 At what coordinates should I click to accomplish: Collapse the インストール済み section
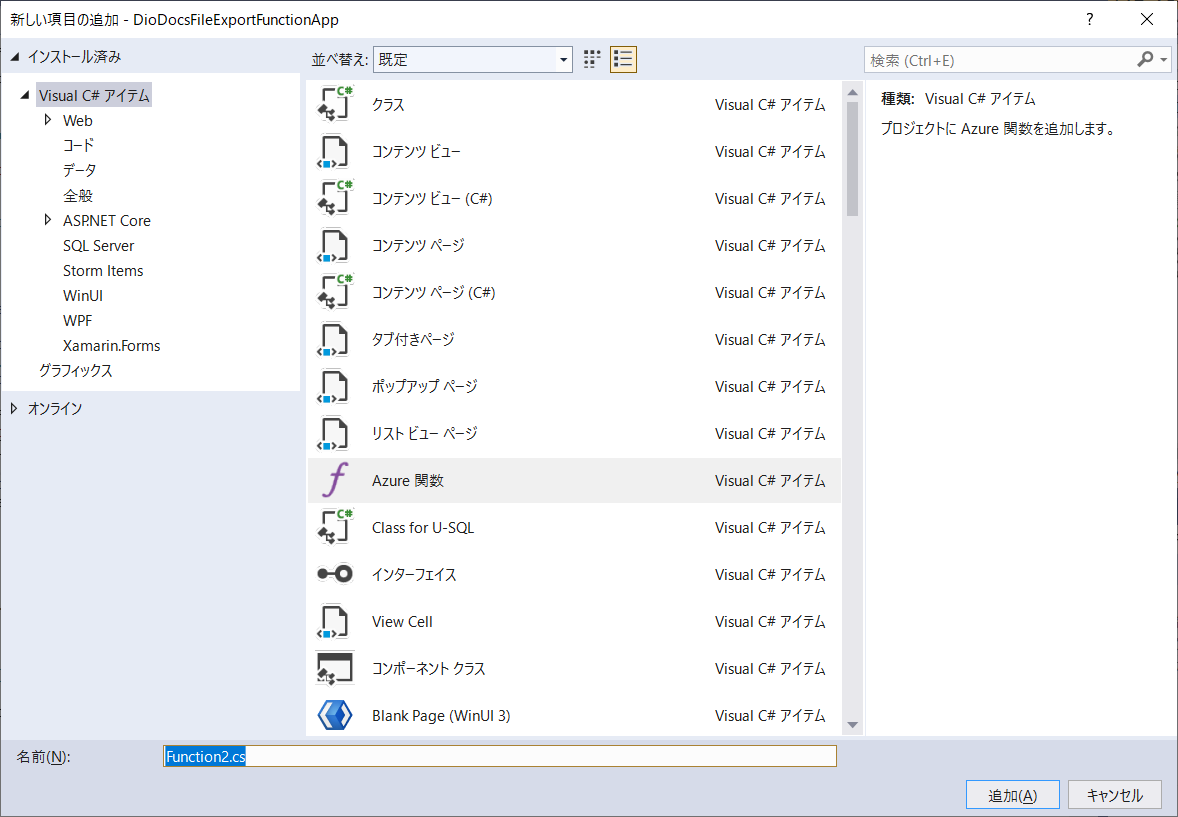[x=15, y=56]
